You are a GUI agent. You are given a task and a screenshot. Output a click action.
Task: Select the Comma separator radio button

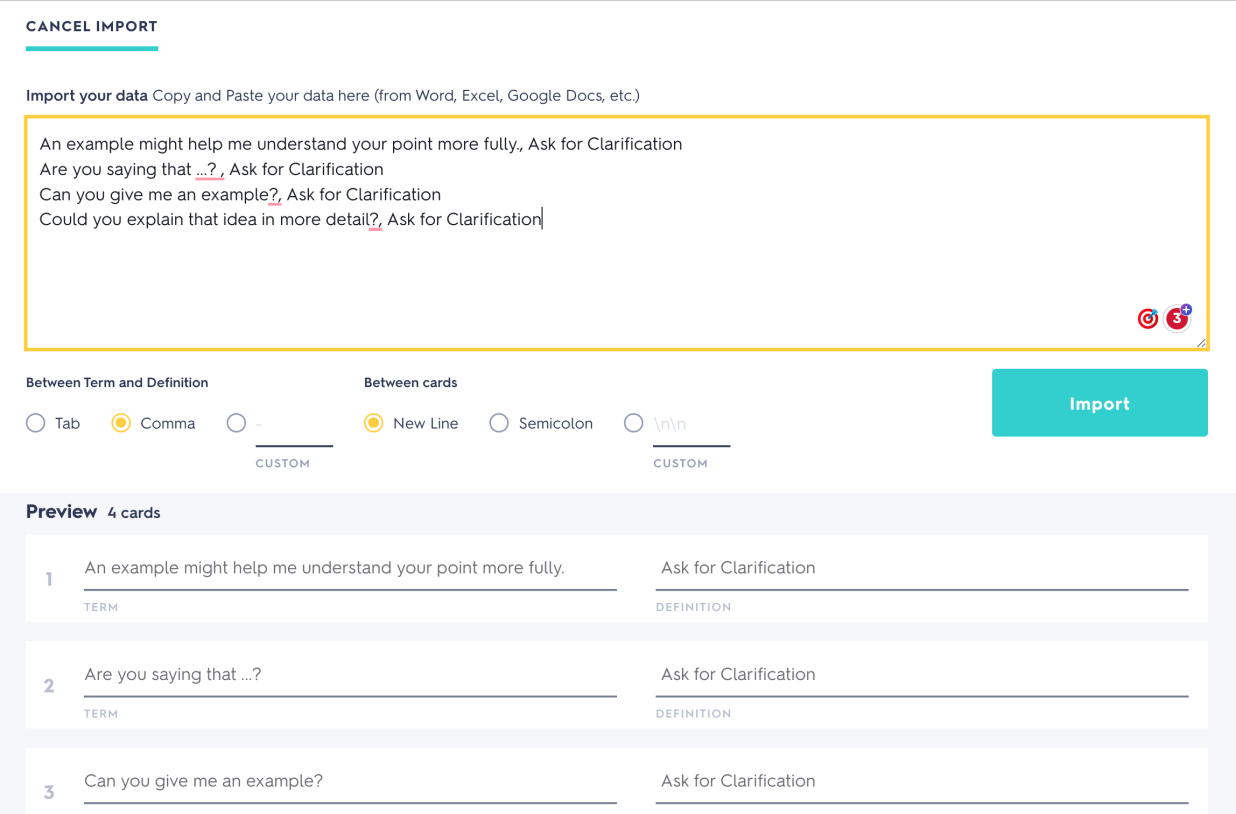[121, 423]
